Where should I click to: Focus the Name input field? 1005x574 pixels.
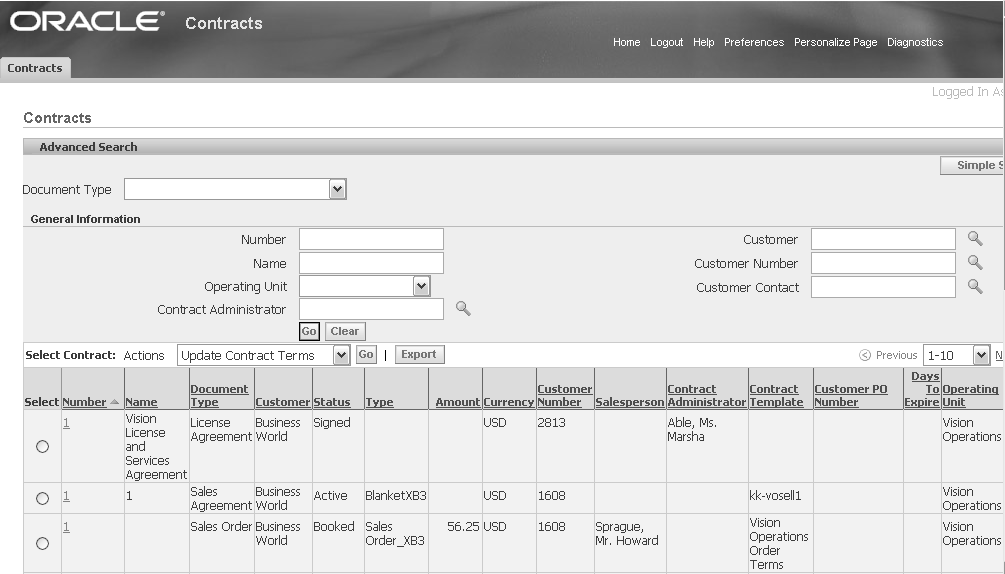pos(371,263)
